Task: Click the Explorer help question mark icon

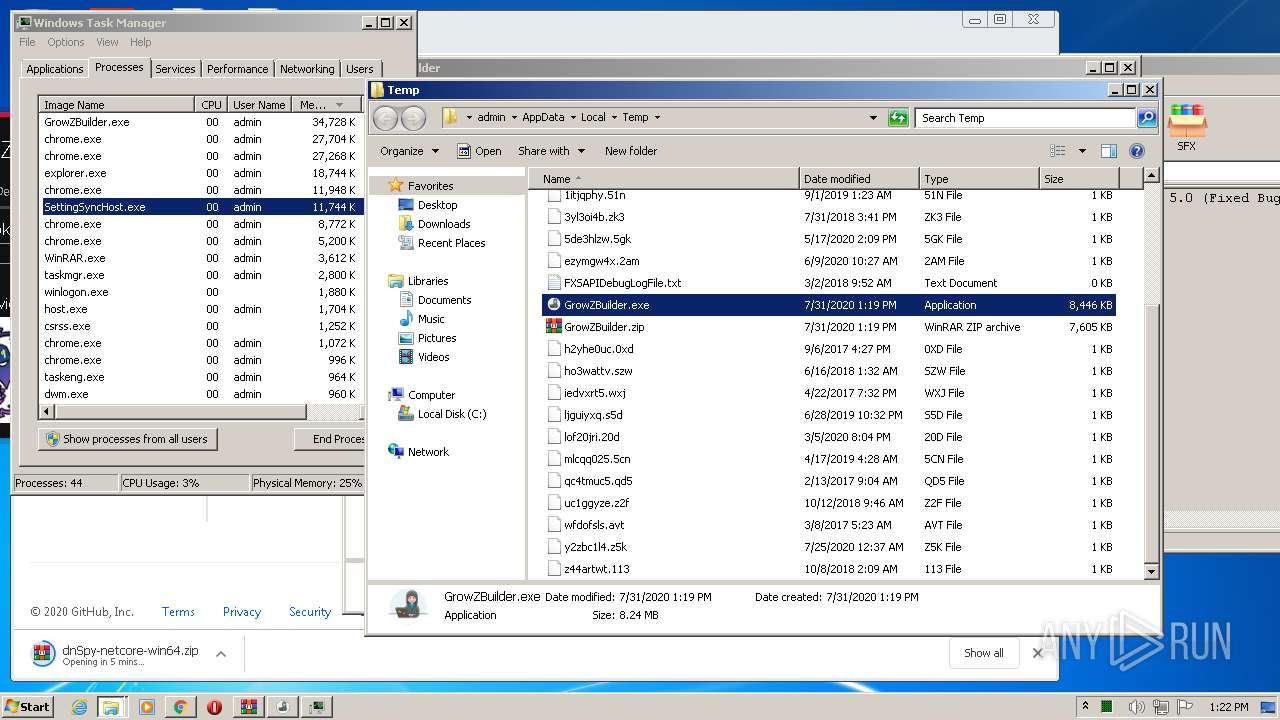Action: click(x=1136, y=151)
